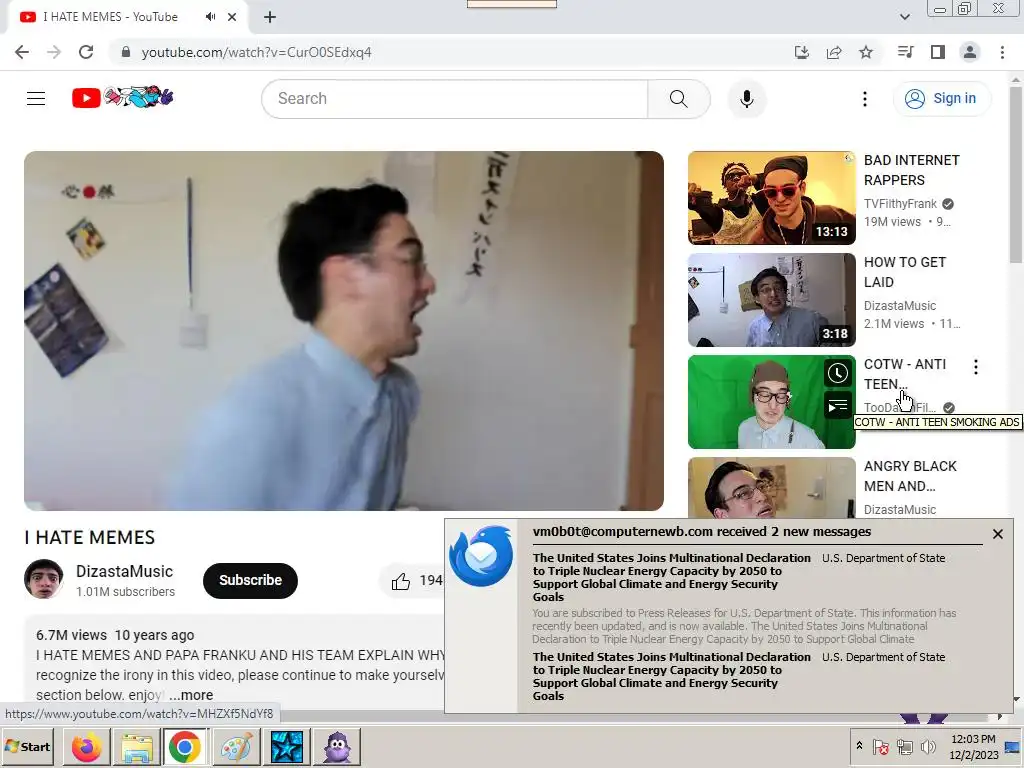1024x768 pixels.
Task: Open the YouTube hamburger guide menu
Action: 36,99
